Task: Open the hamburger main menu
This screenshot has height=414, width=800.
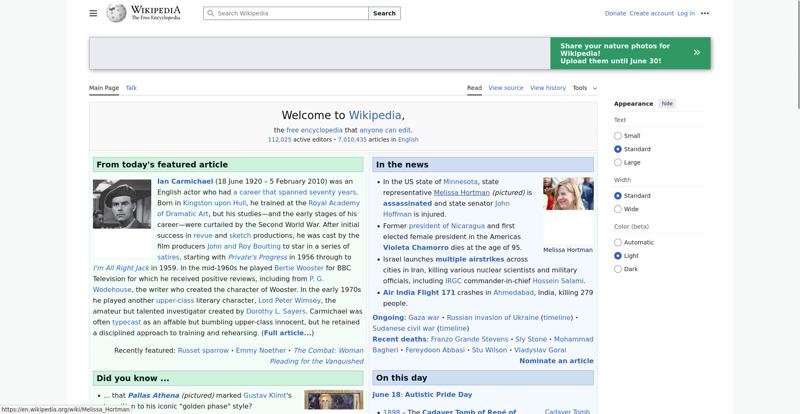Action: 93,13
